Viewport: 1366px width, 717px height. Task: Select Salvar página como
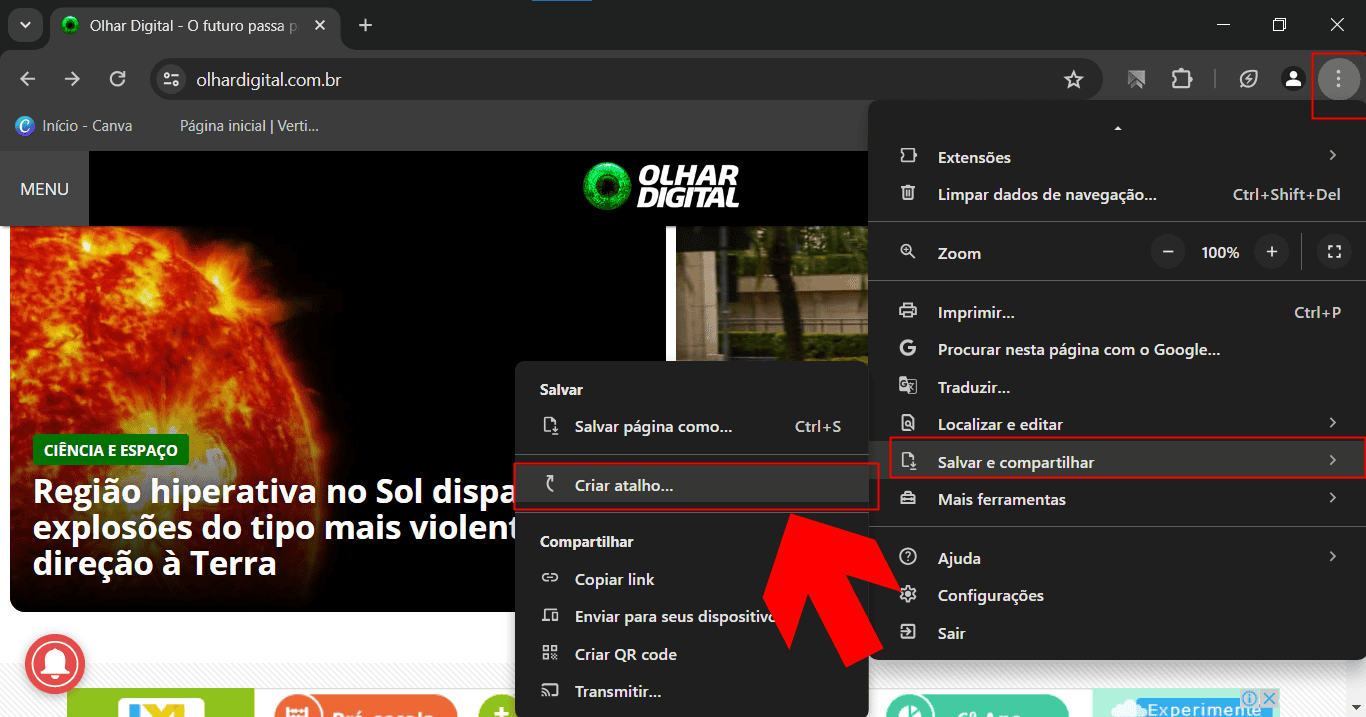691,426
